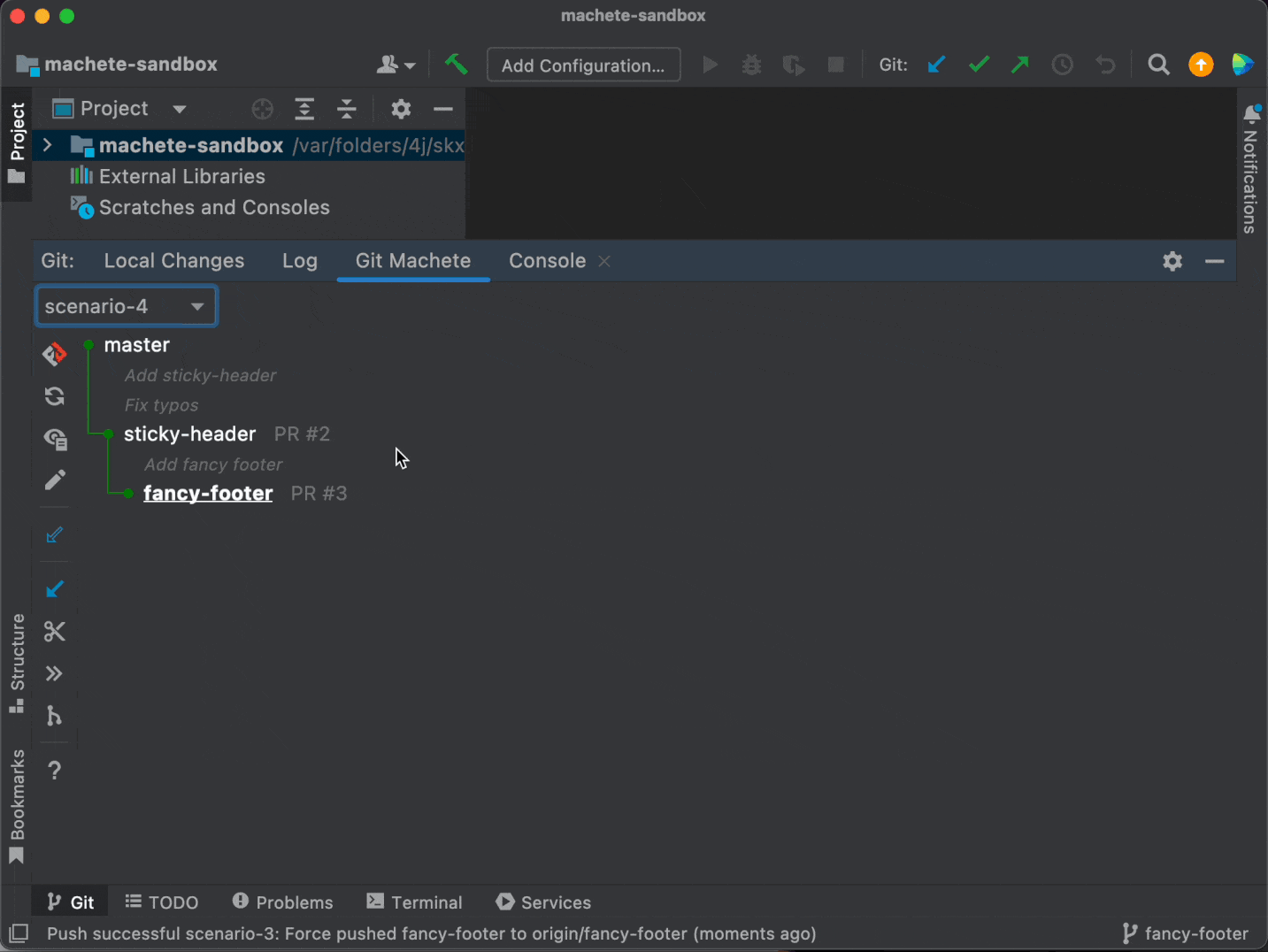The height and width of the screenshot is (952, 1268).
Task: Open Search Everywhere magnifier
Action: click(x=1158, y=65)
